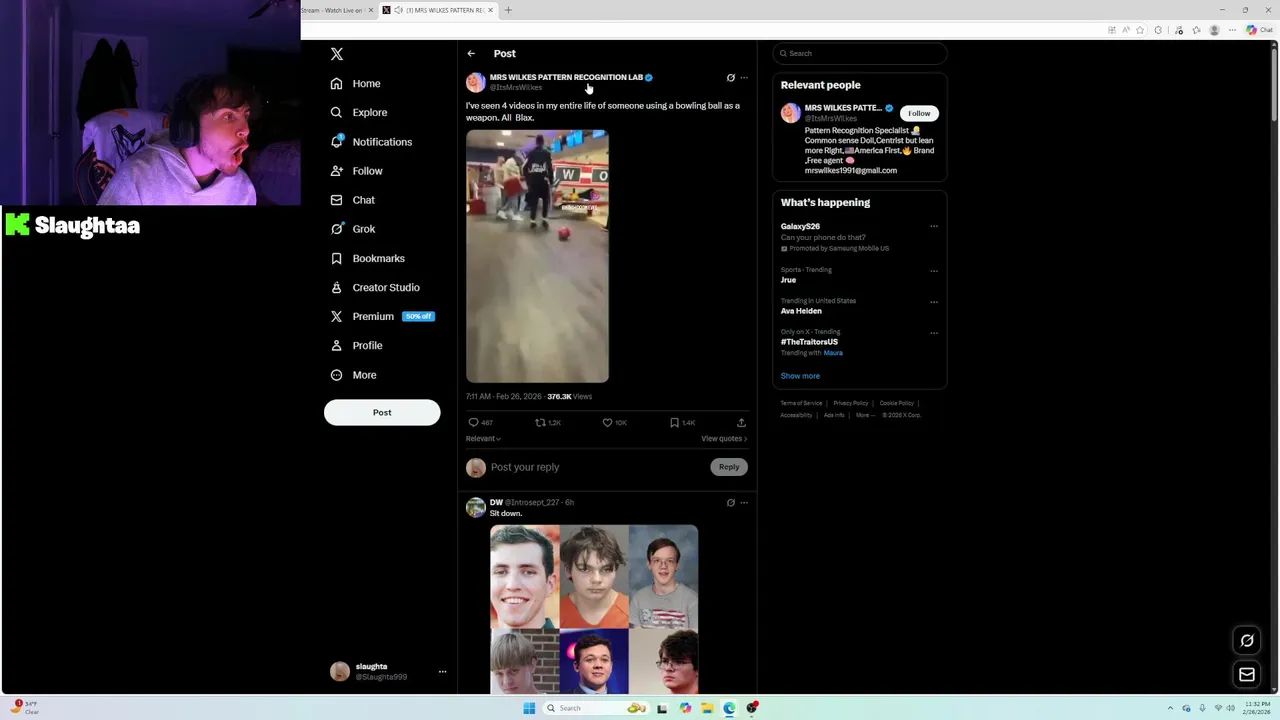Go to Home in the sidebar
The image size is (1280, 720).
click(356, 84)
